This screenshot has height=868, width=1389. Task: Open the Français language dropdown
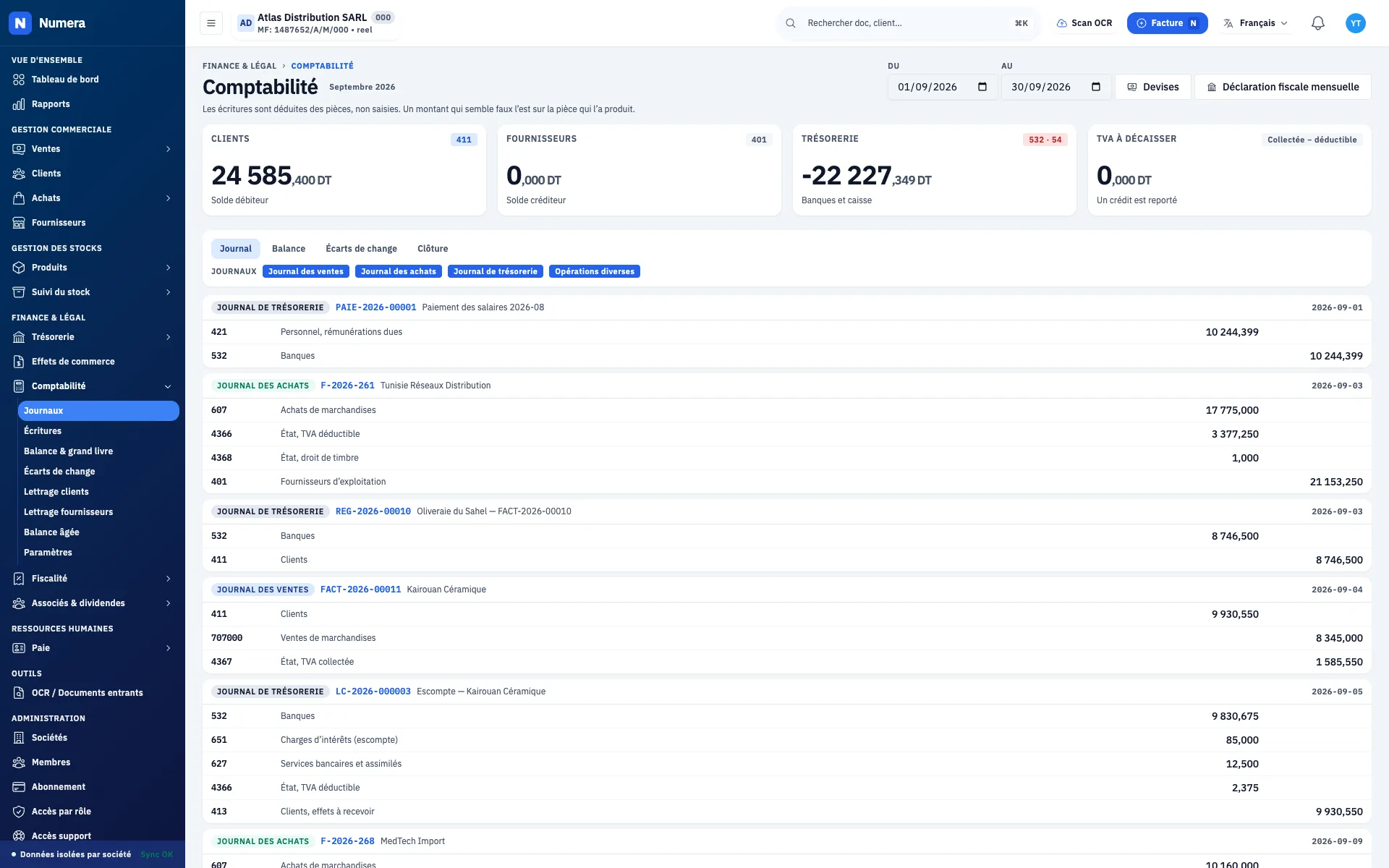1256,23
